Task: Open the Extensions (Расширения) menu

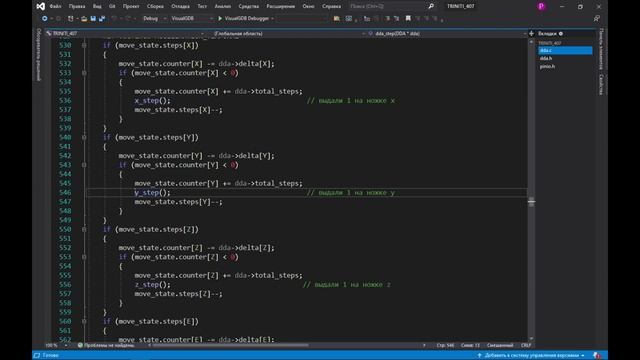Action: pyautogui.click(x=280, y=6)
